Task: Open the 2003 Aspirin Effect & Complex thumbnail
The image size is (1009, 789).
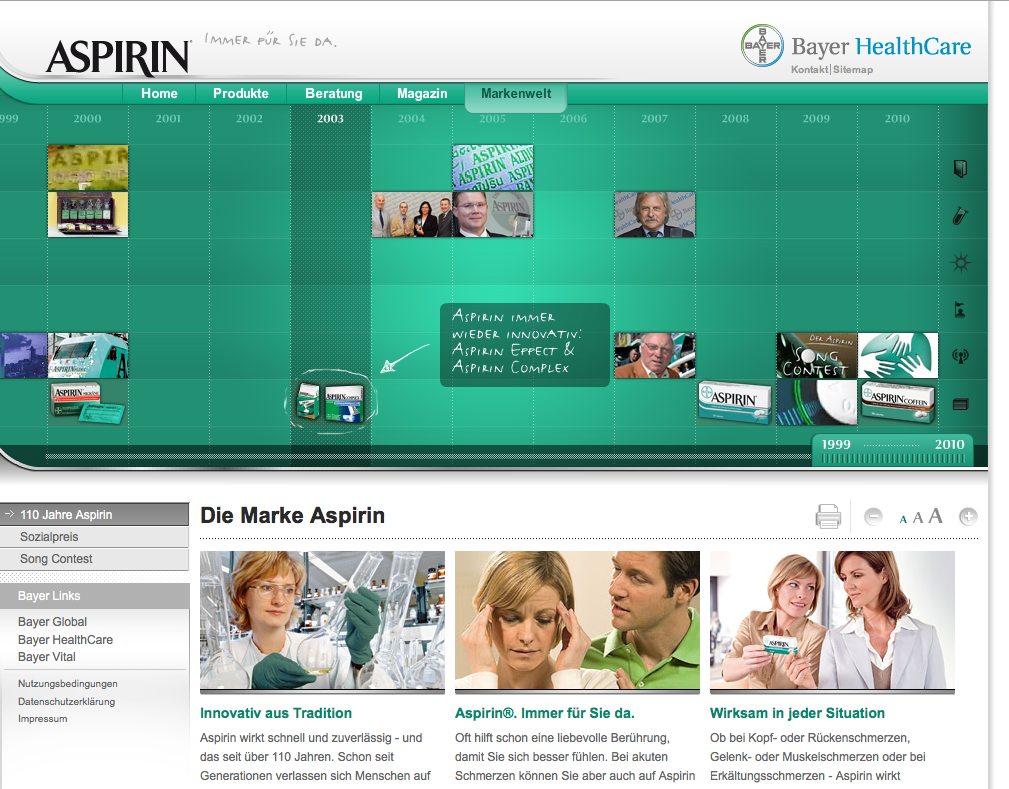Action: point(331,401)
